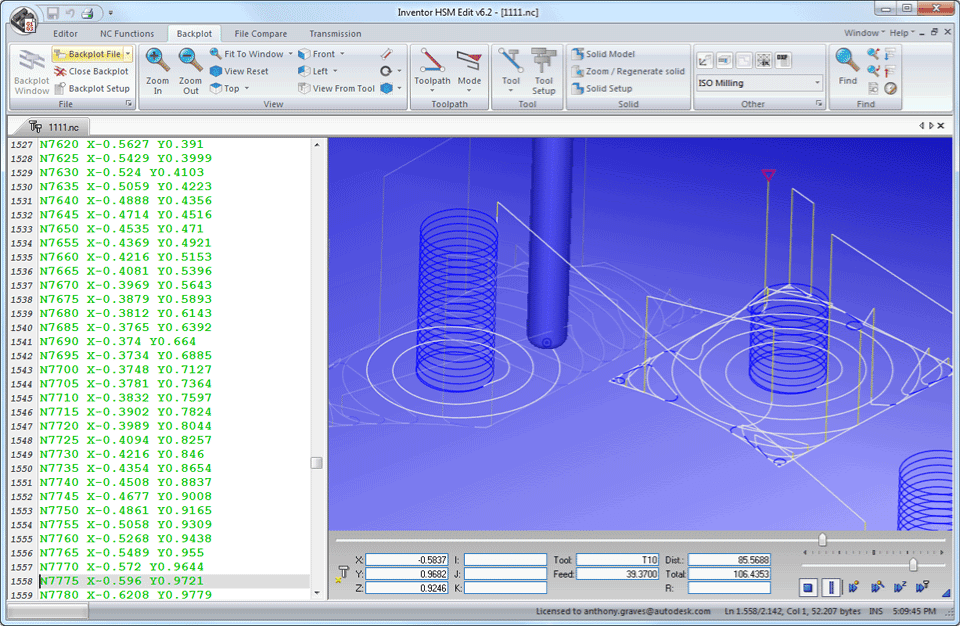The width and height of the screenshot is (960, 626).
Task: Skip to next tool change button
Action: (x=922, y=588)
